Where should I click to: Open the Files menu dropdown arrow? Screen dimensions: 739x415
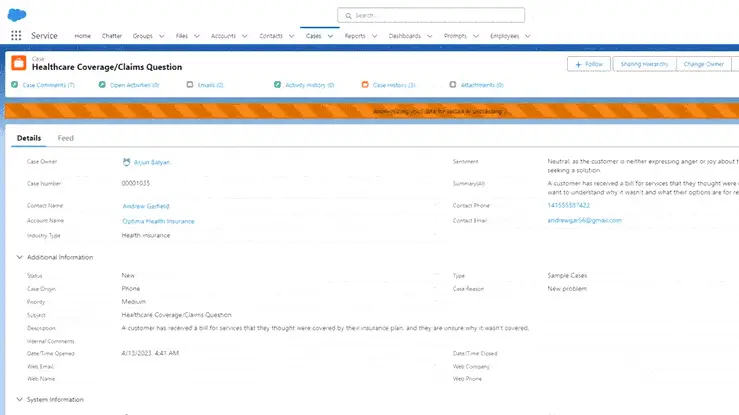197,36
